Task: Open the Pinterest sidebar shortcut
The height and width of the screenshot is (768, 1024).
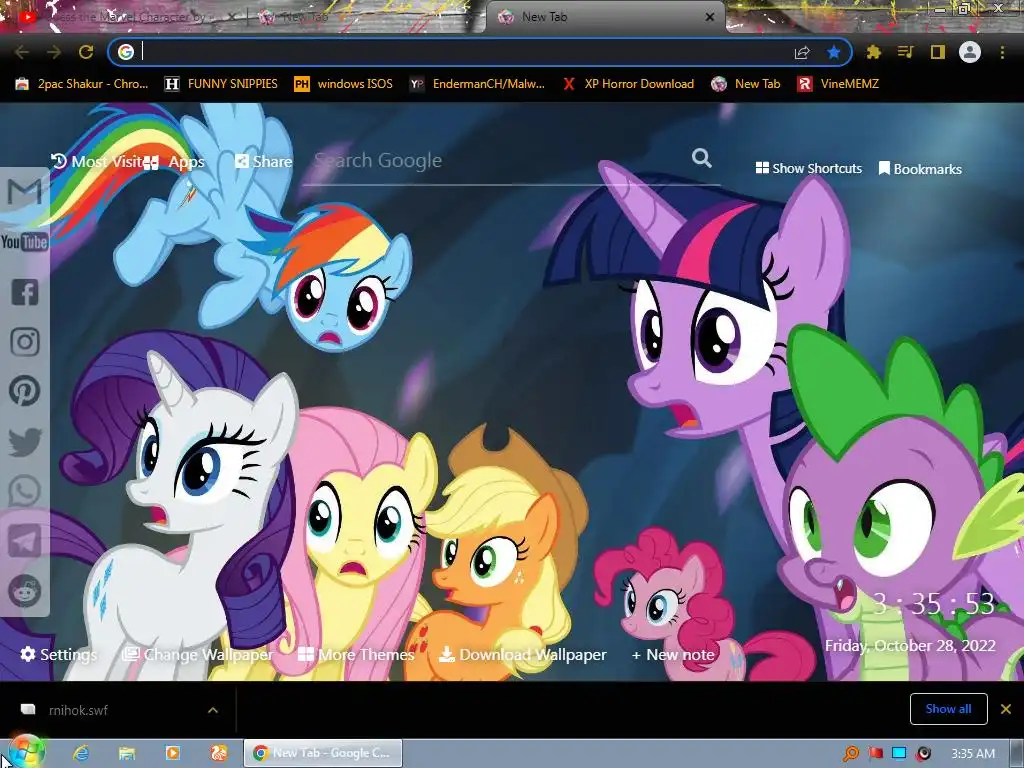Action: tap(25, 391)
